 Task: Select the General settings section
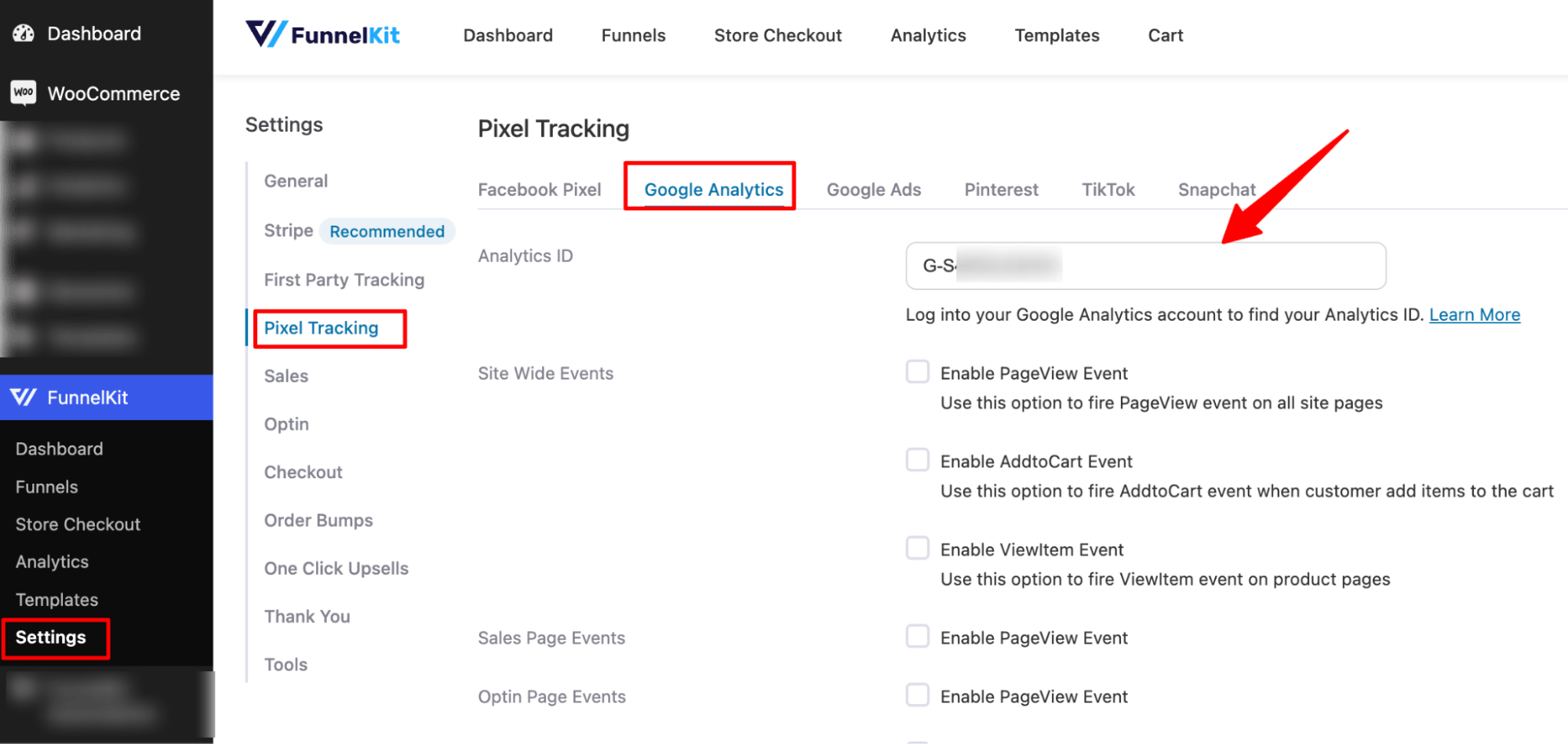[296, 181]
